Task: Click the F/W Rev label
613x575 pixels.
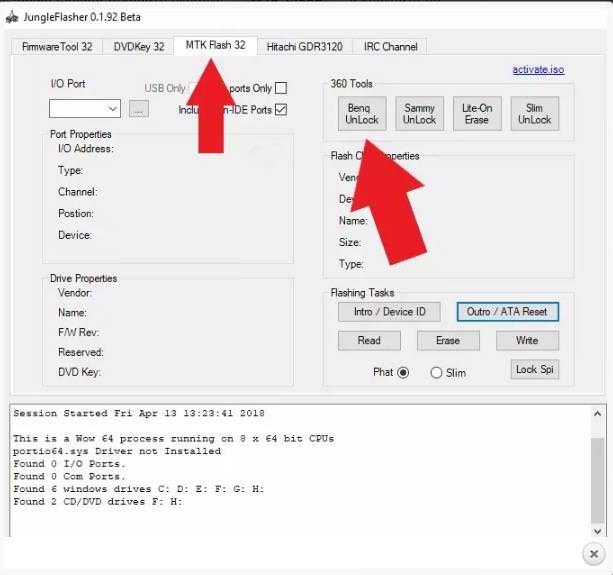Action: tap(79, 332)
